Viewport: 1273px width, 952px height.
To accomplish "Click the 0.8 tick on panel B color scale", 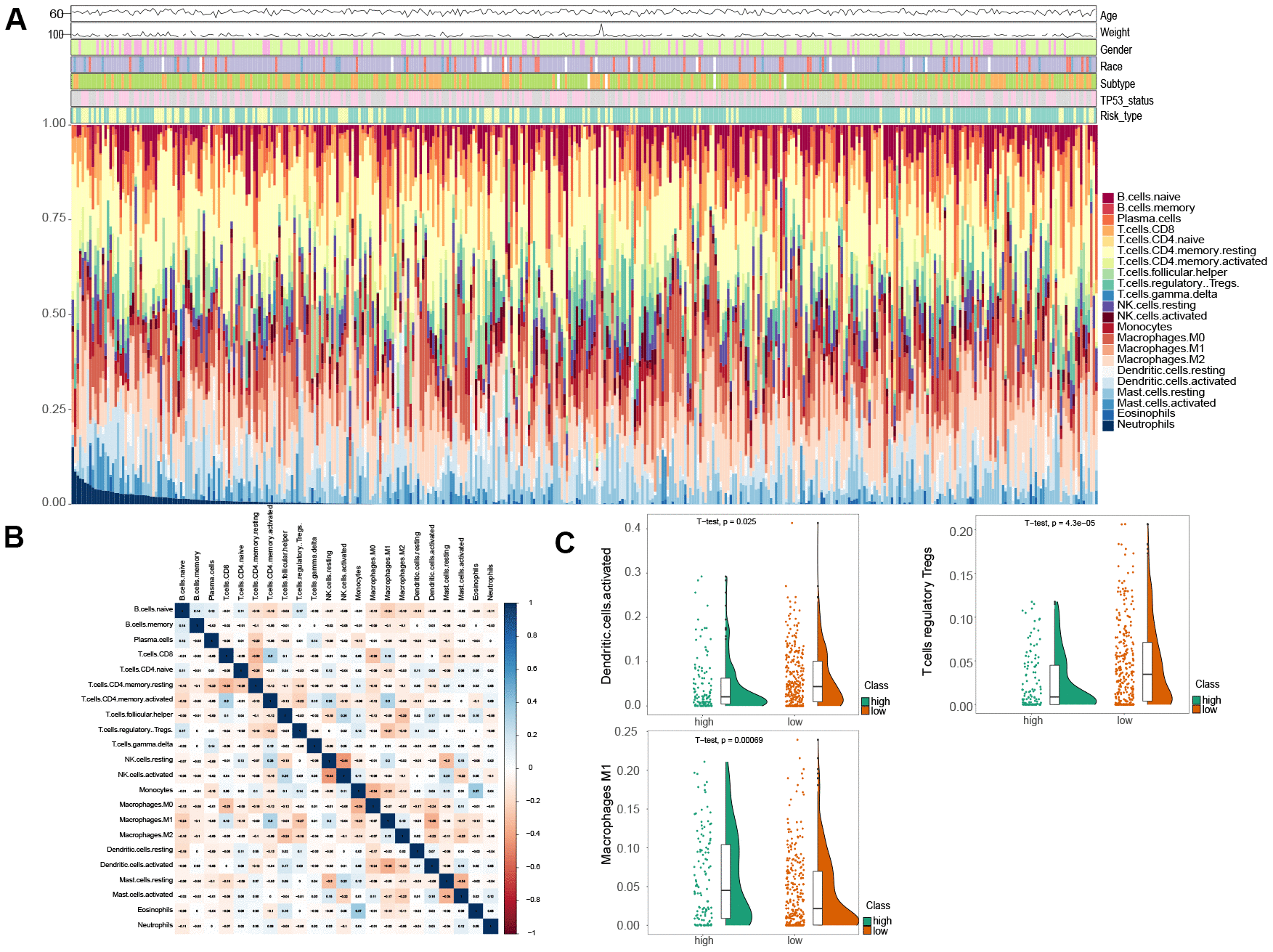I will click(x=532, y=635).
